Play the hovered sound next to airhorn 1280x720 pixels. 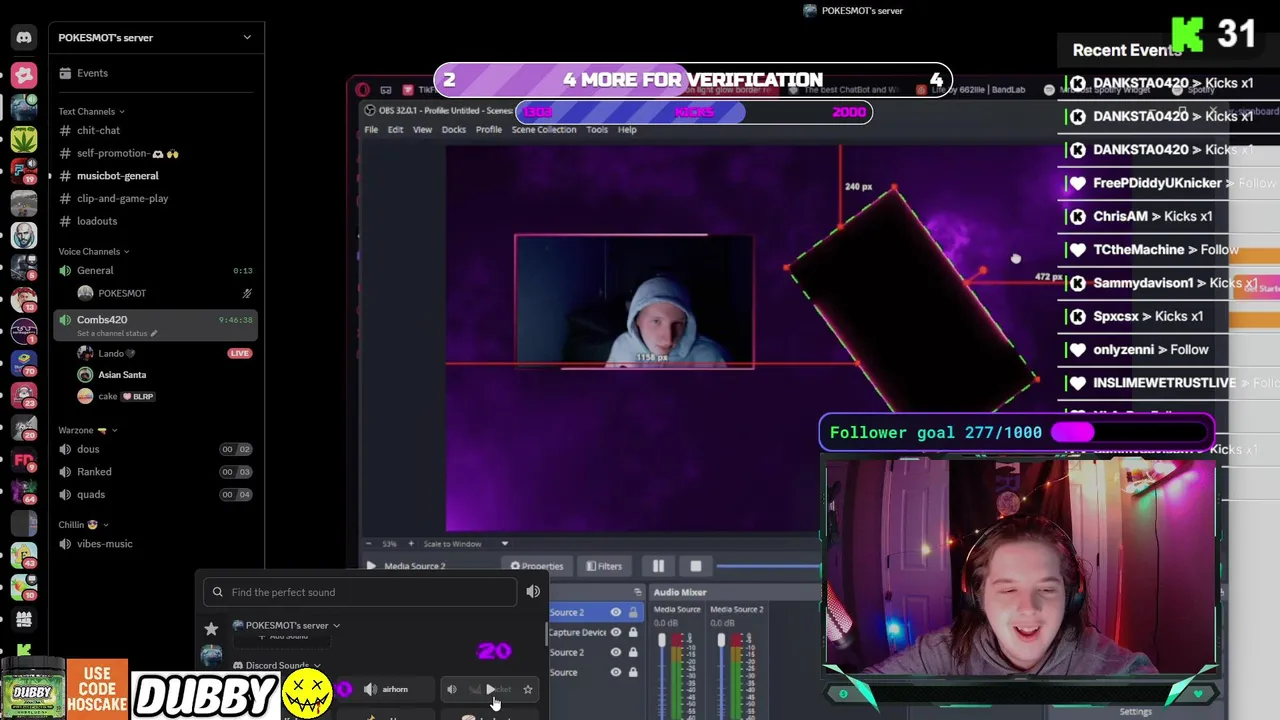click(x=490, y=689)
